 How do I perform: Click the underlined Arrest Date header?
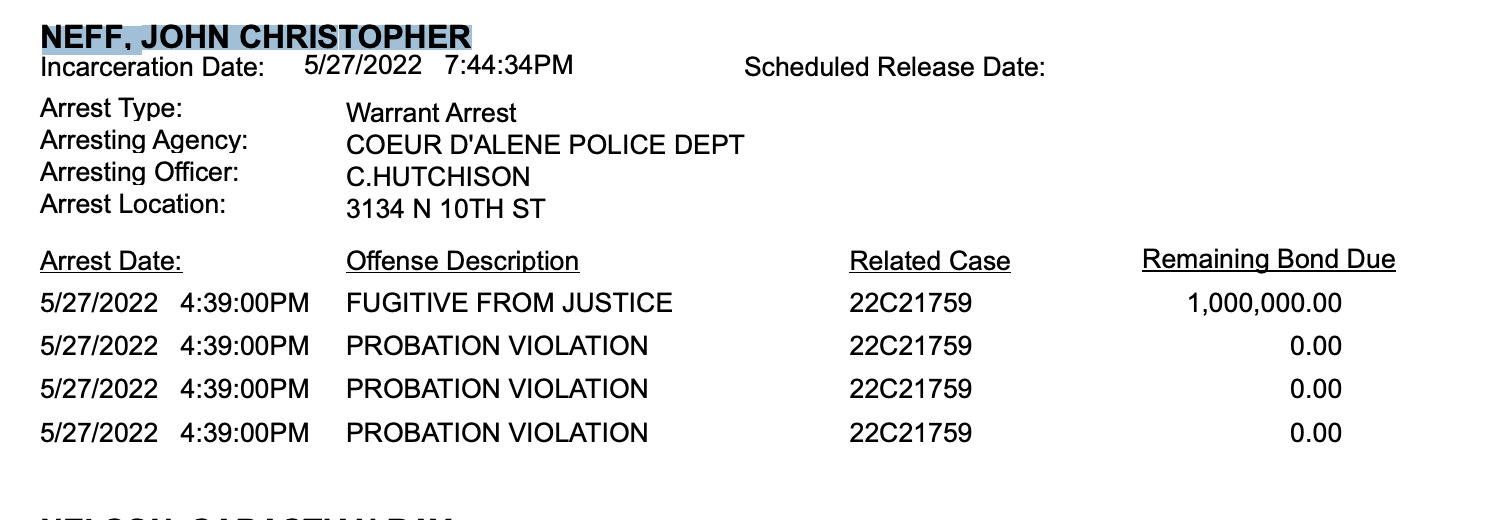coord(111,262)
